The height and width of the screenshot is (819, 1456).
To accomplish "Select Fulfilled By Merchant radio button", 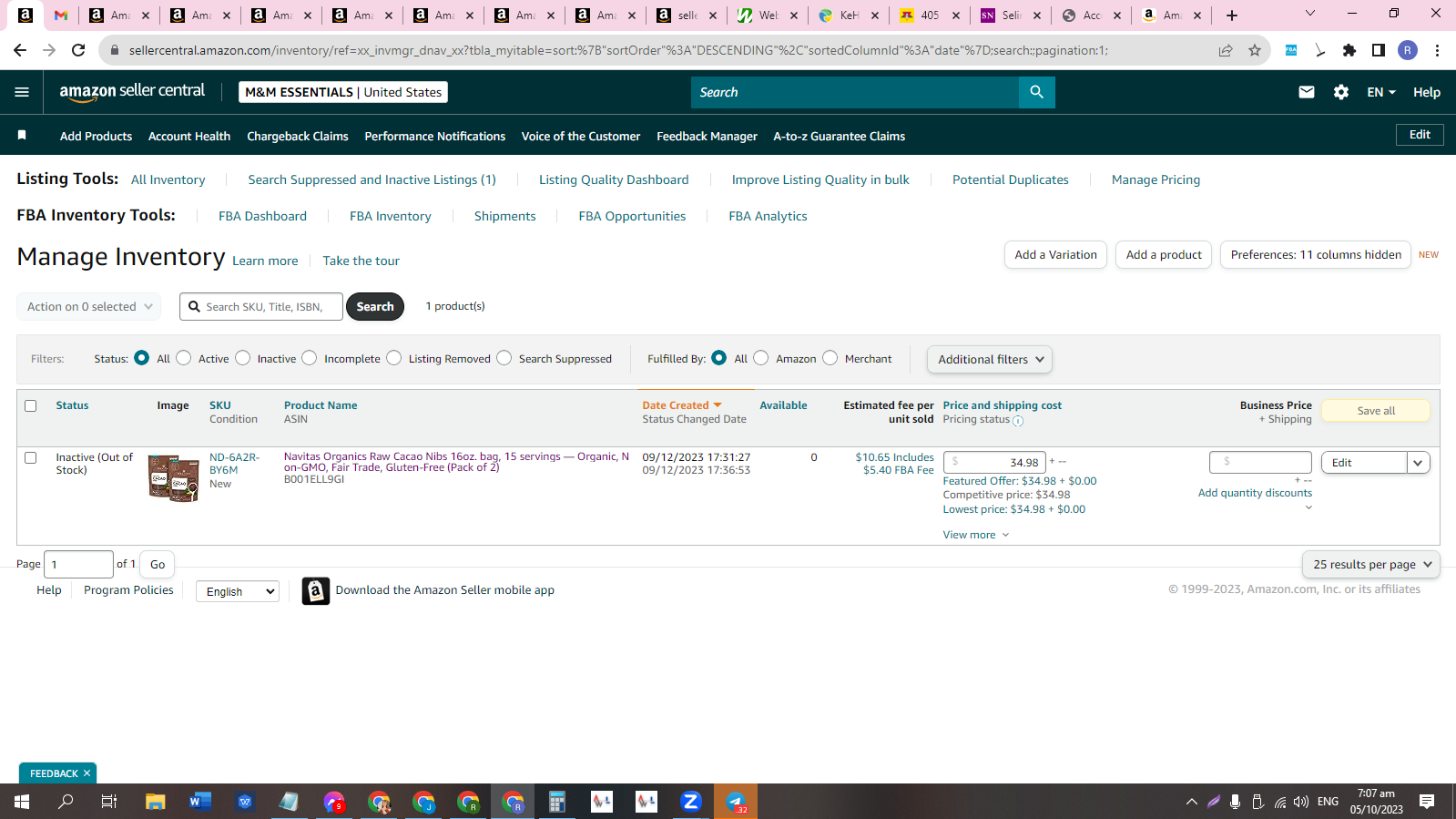I will pos(830,358).
